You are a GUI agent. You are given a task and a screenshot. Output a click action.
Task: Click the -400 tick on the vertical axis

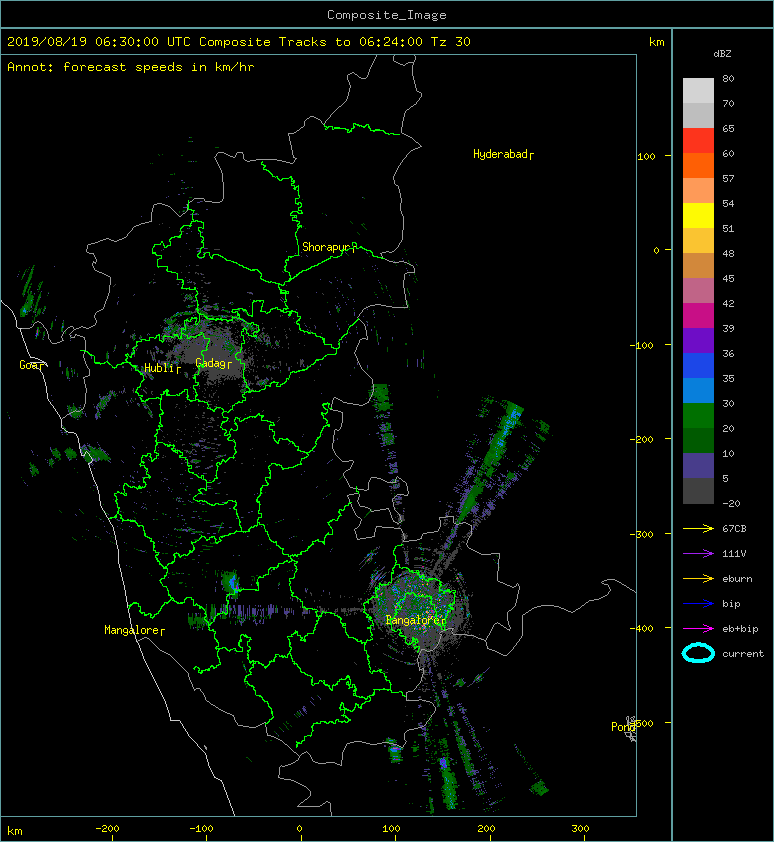[642, 628]
